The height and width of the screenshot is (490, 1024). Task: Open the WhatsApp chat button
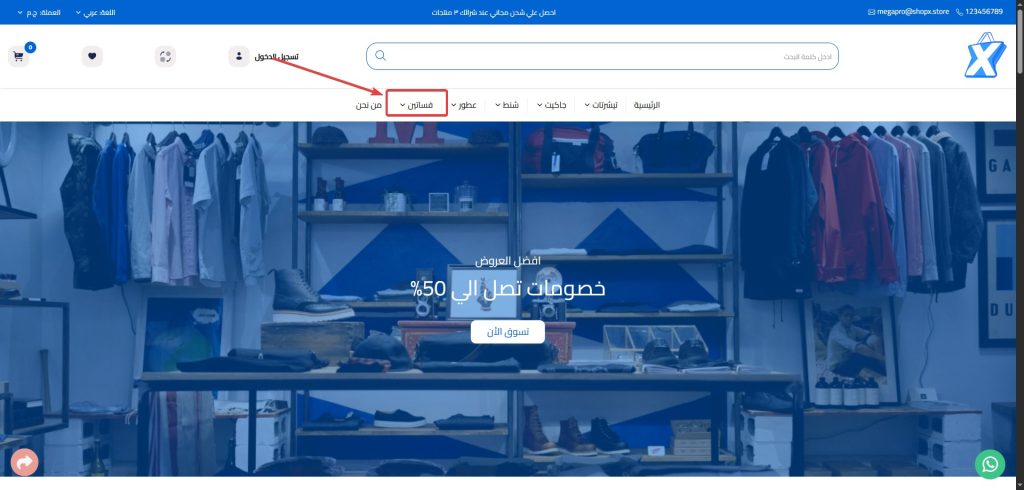coord(989,463)
